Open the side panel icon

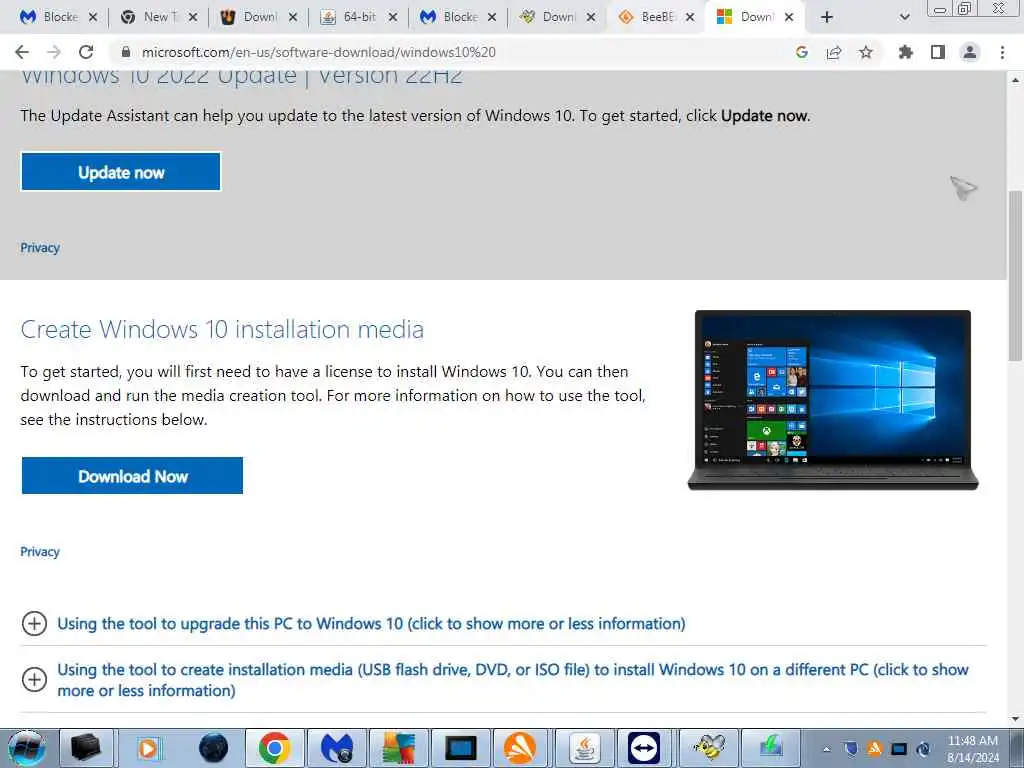938,52
